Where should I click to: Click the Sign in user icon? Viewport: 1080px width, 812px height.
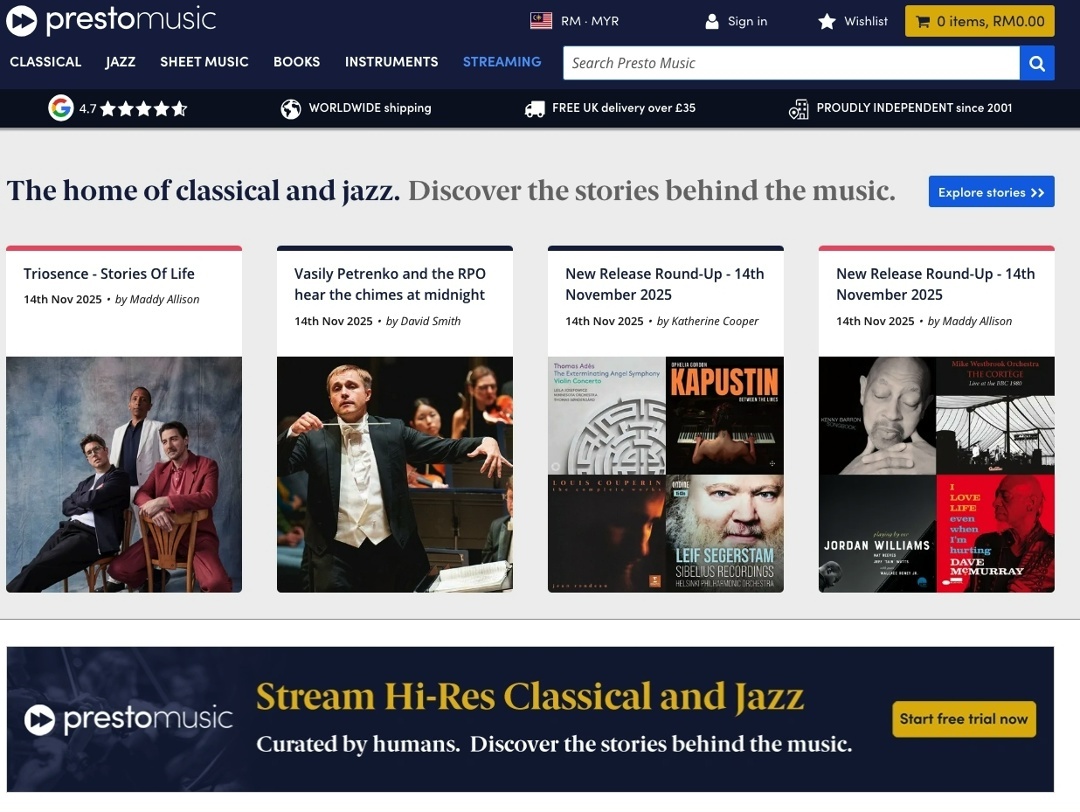[x=712, y=21]
